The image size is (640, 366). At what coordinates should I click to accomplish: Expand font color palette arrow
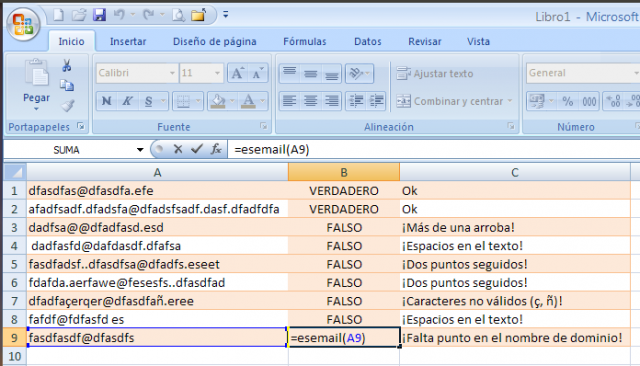(262, 101)
